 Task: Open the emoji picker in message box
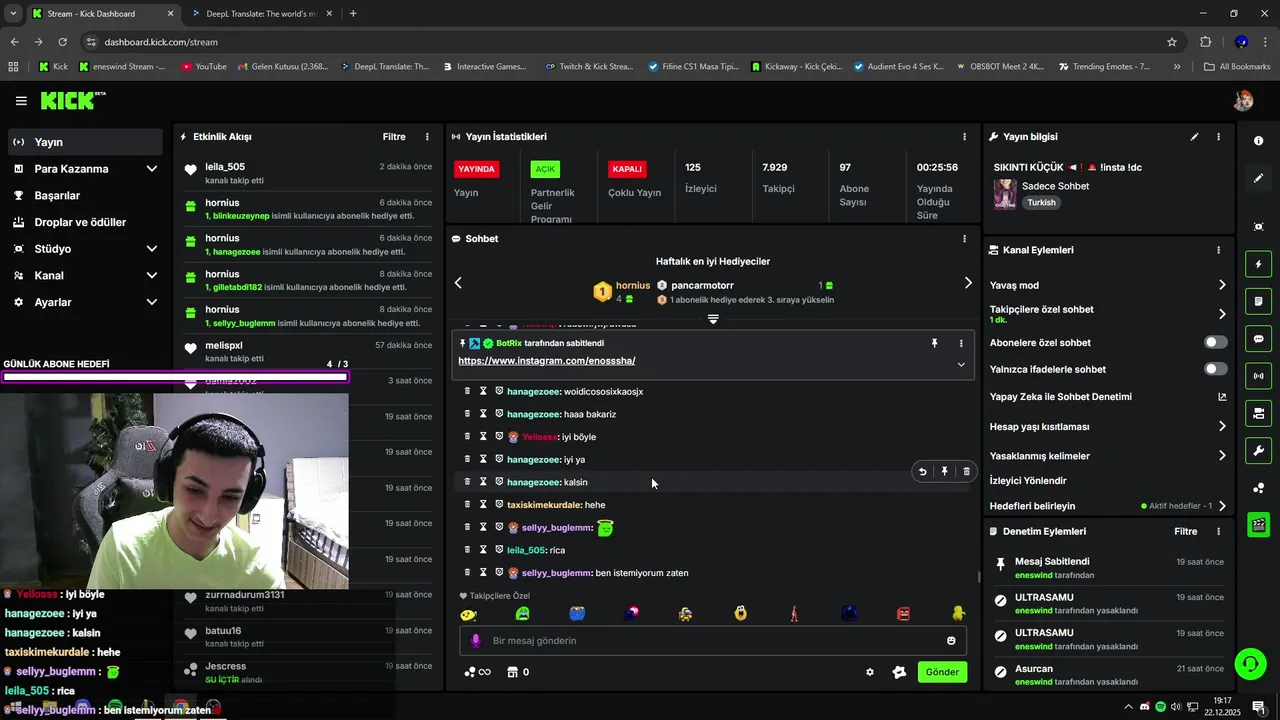tap(951, 641)
